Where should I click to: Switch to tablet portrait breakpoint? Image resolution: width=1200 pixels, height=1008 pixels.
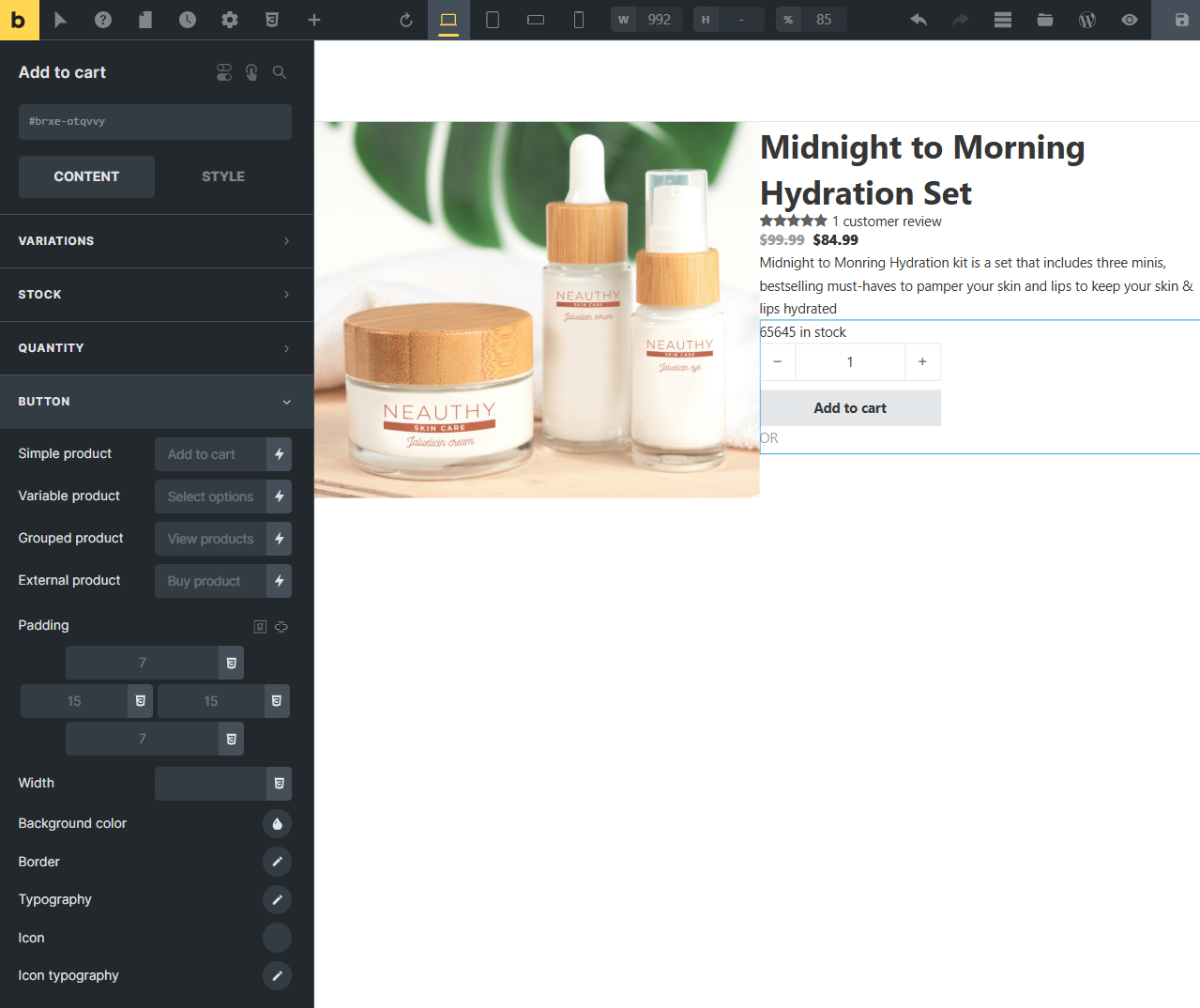pos(492,20)
